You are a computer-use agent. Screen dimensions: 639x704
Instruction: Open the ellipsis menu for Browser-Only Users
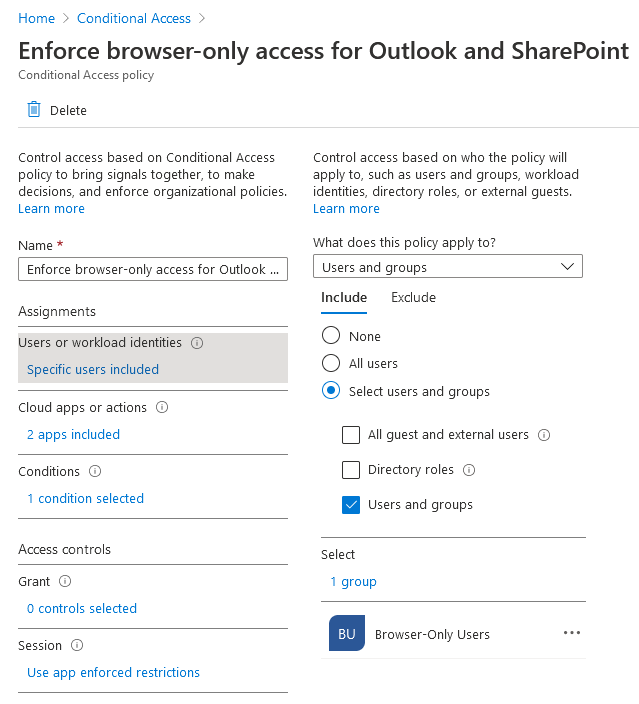click(572, 633)
